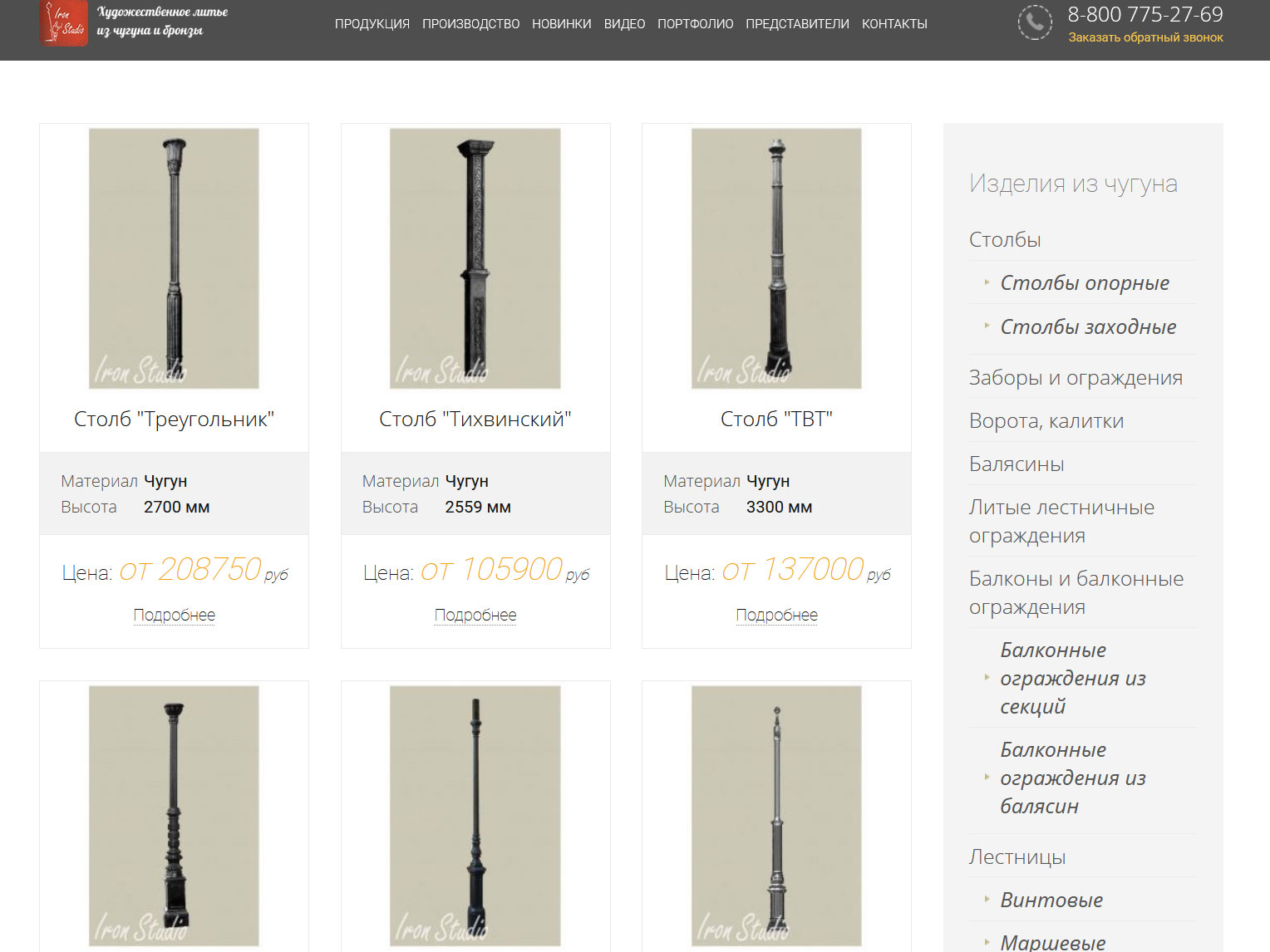Click the height value 2700 мм

coord(176,507)
